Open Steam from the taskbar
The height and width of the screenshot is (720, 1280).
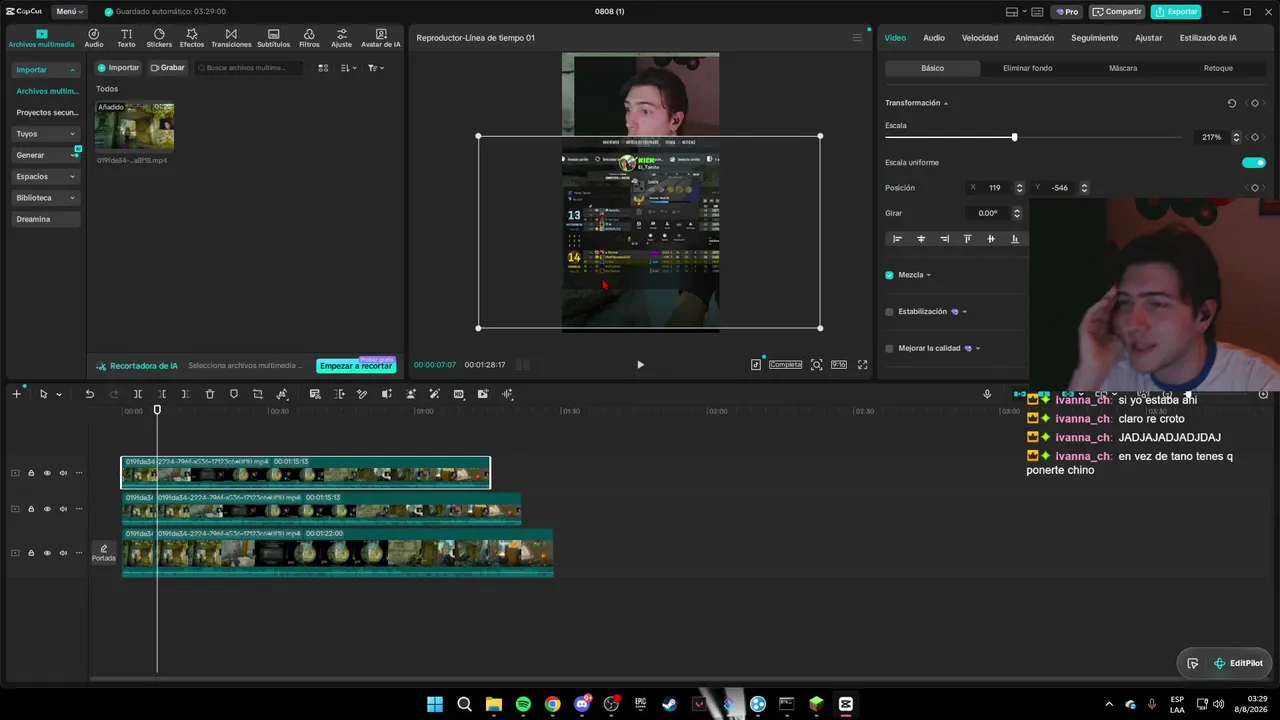click(x=669, y=704)
